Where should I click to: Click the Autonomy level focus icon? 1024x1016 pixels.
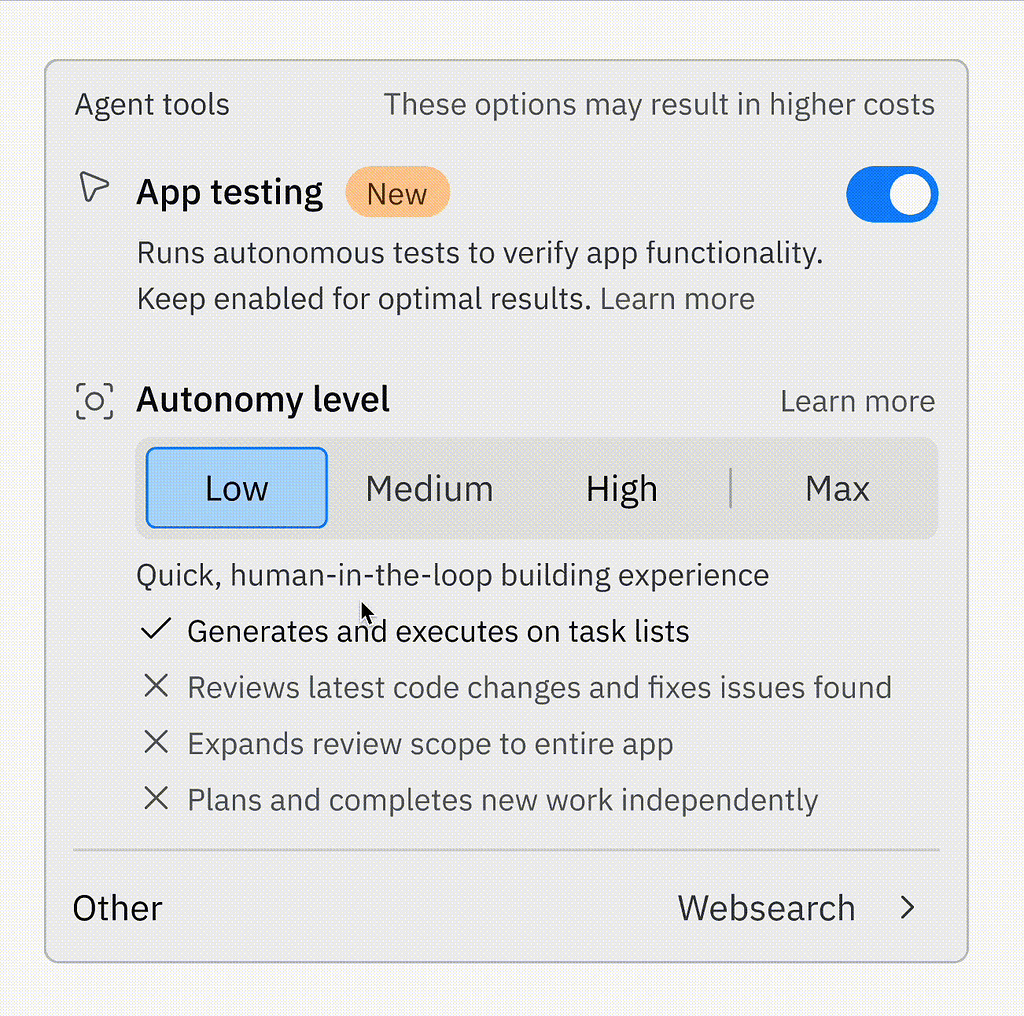[95, 401]
